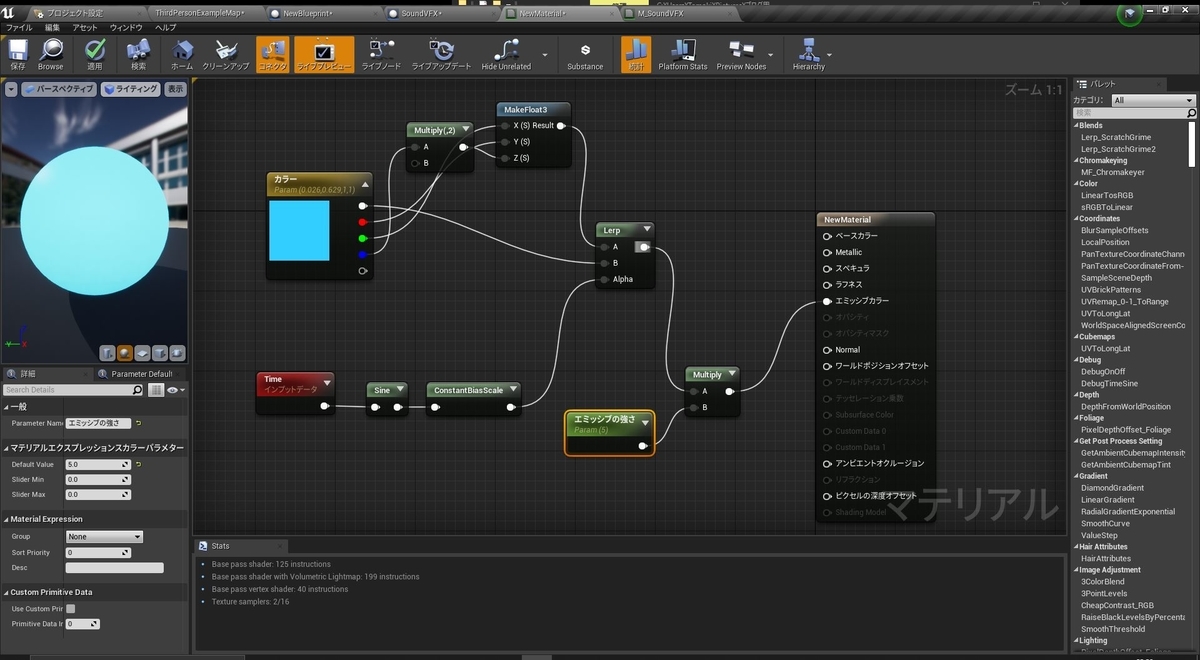The image size is (1200, 660).
Task: Toggle ライブノード live nodes
Action: click(381, 54)
